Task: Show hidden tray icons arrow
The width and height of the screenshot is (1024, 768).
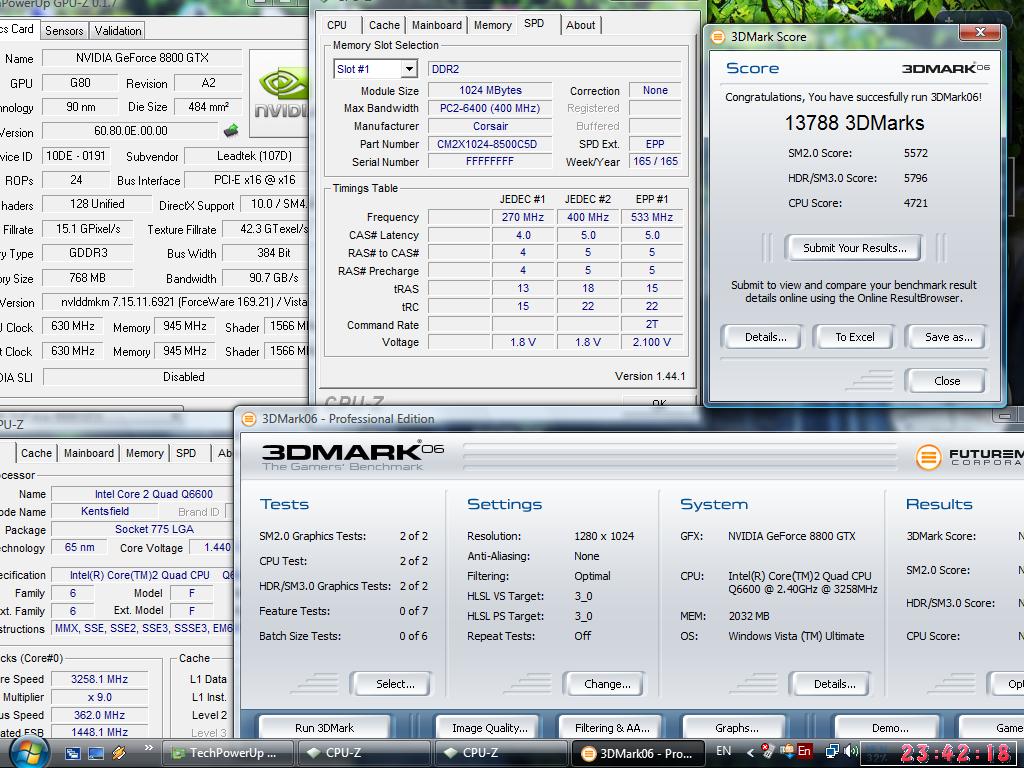Action: point(750,753)
